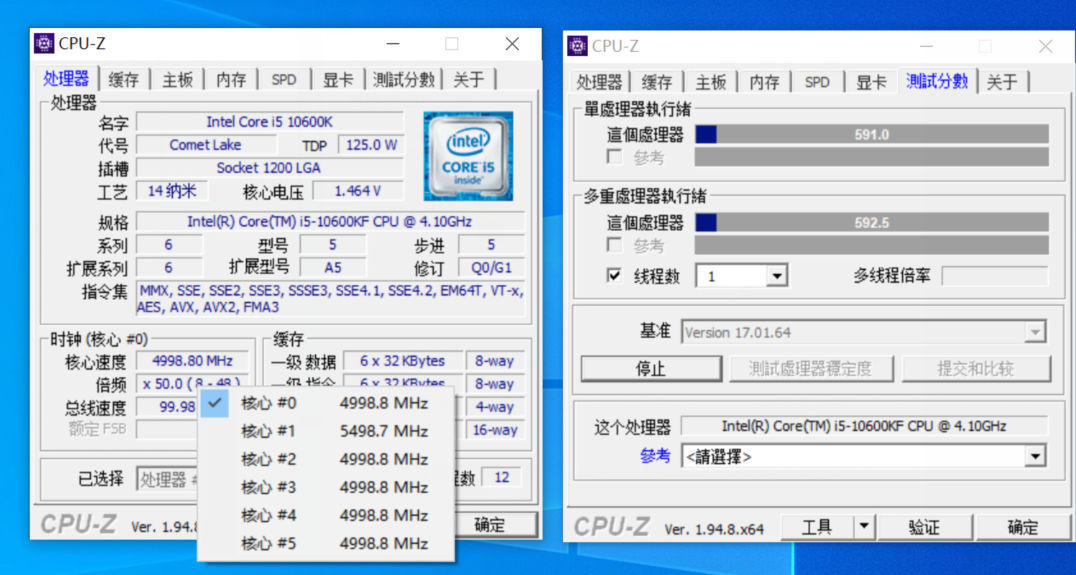Click the 工具 button
Viewport: 1076px width, 575px height.
point(817,527)
